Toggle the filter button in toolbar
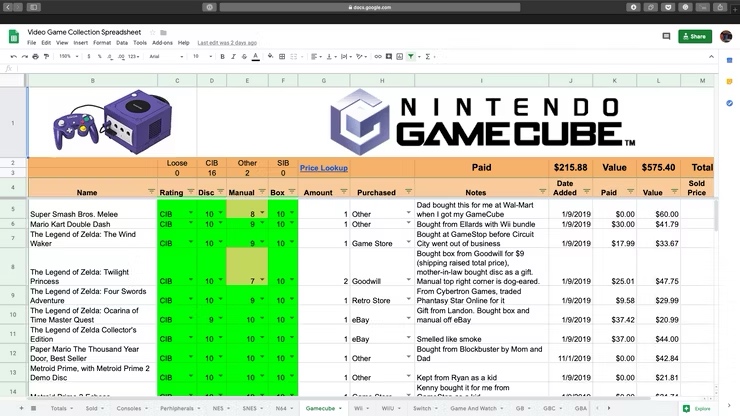Screen dimensions: 740x416 tap(411, 57)
